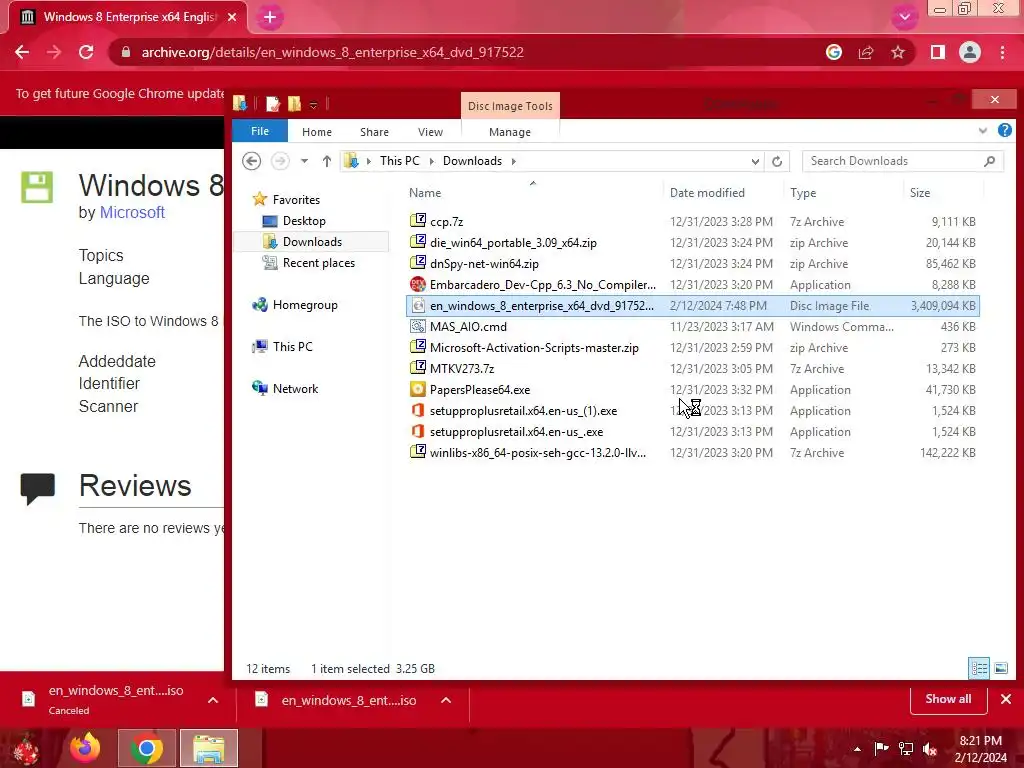1024x768 pixels.
Task: Click Explorer forward navigation arrow
Action: [x=280, y=161]
